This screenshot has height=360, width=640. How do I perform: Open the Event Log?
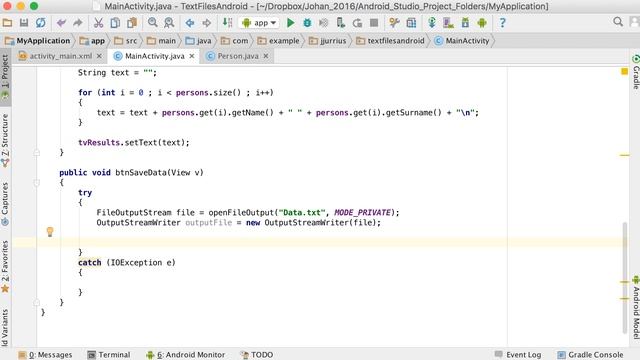(x=518, y=355)
